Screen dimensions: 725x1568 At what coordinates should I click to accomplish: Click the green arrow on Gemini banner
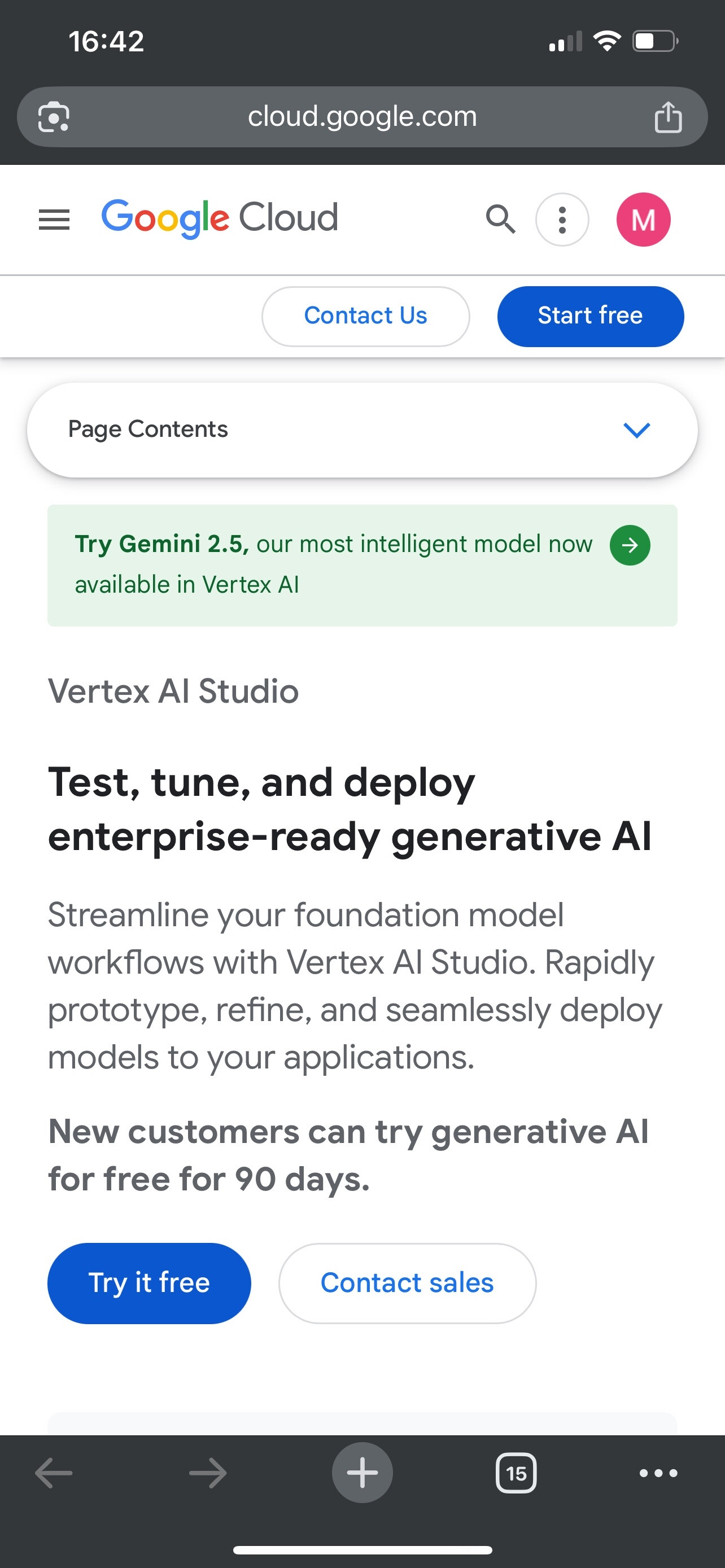(630, 545)
